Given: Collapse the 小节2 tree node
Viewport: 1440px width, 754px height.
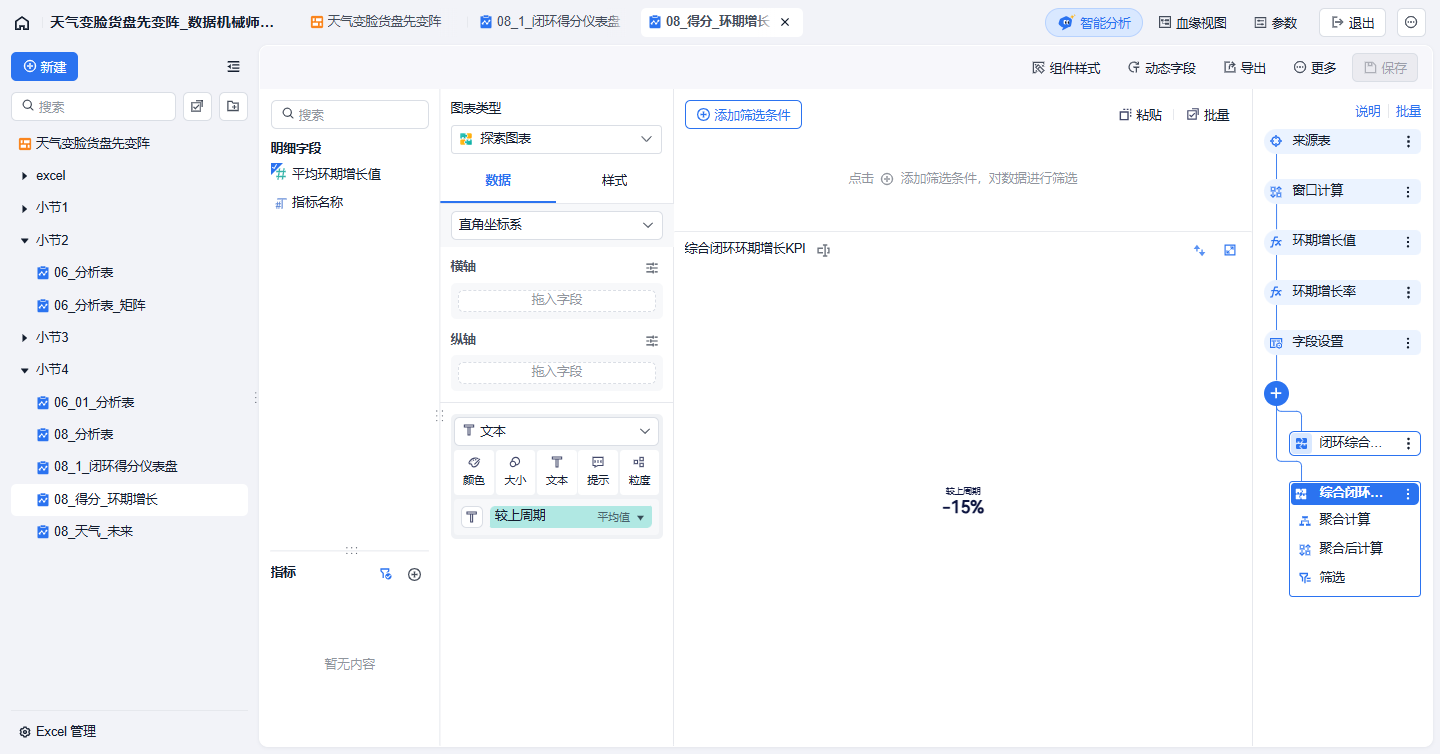Looking at the screenshot, I should [x=24, y=240].
